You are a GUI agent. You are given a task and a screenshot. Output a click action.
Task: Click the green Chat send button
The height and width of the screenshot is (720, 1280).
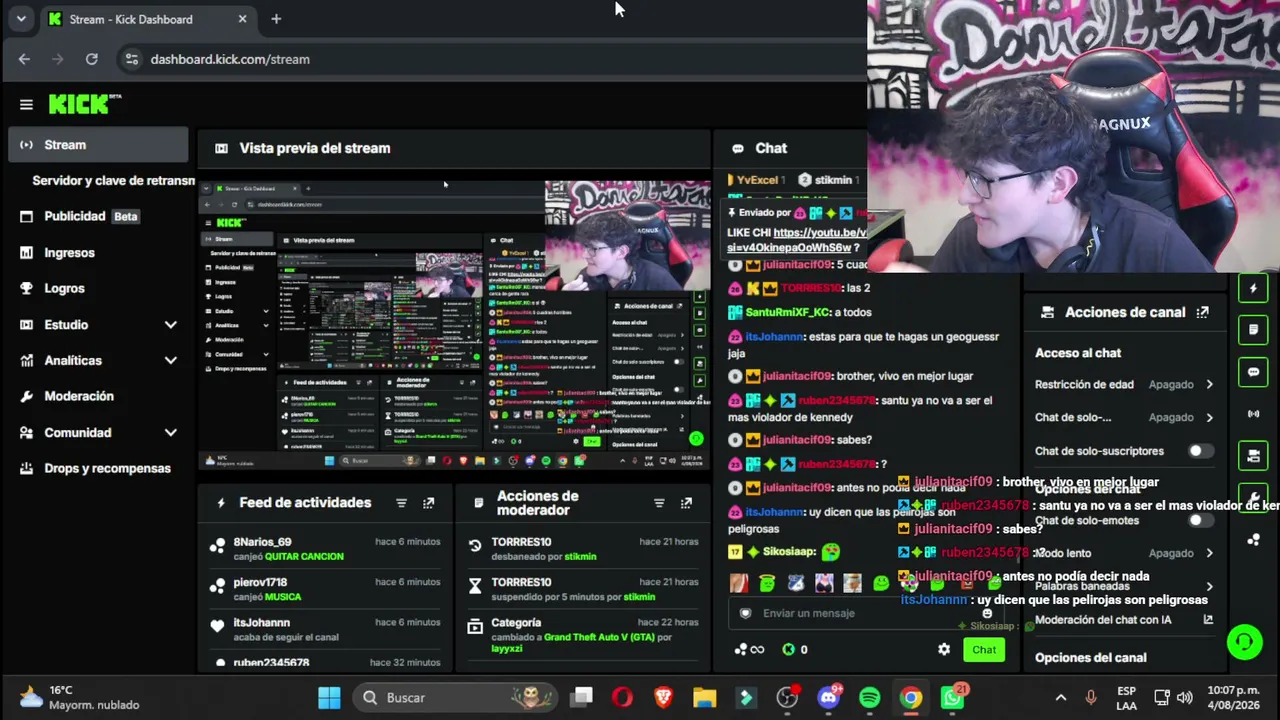[x=984, y=650]
